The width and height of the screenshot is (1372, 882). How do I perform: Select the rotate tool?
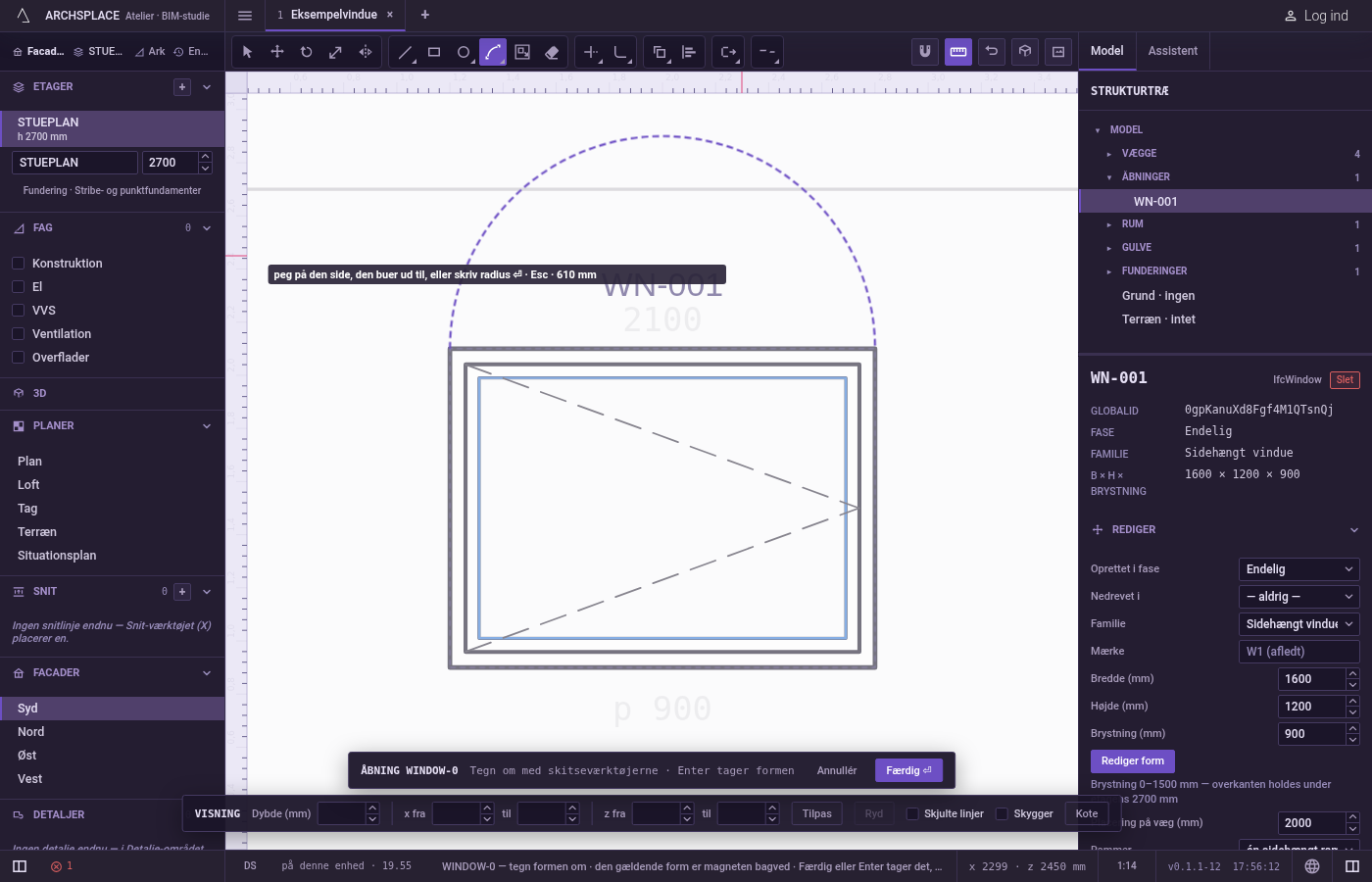[x=307, y=52]
